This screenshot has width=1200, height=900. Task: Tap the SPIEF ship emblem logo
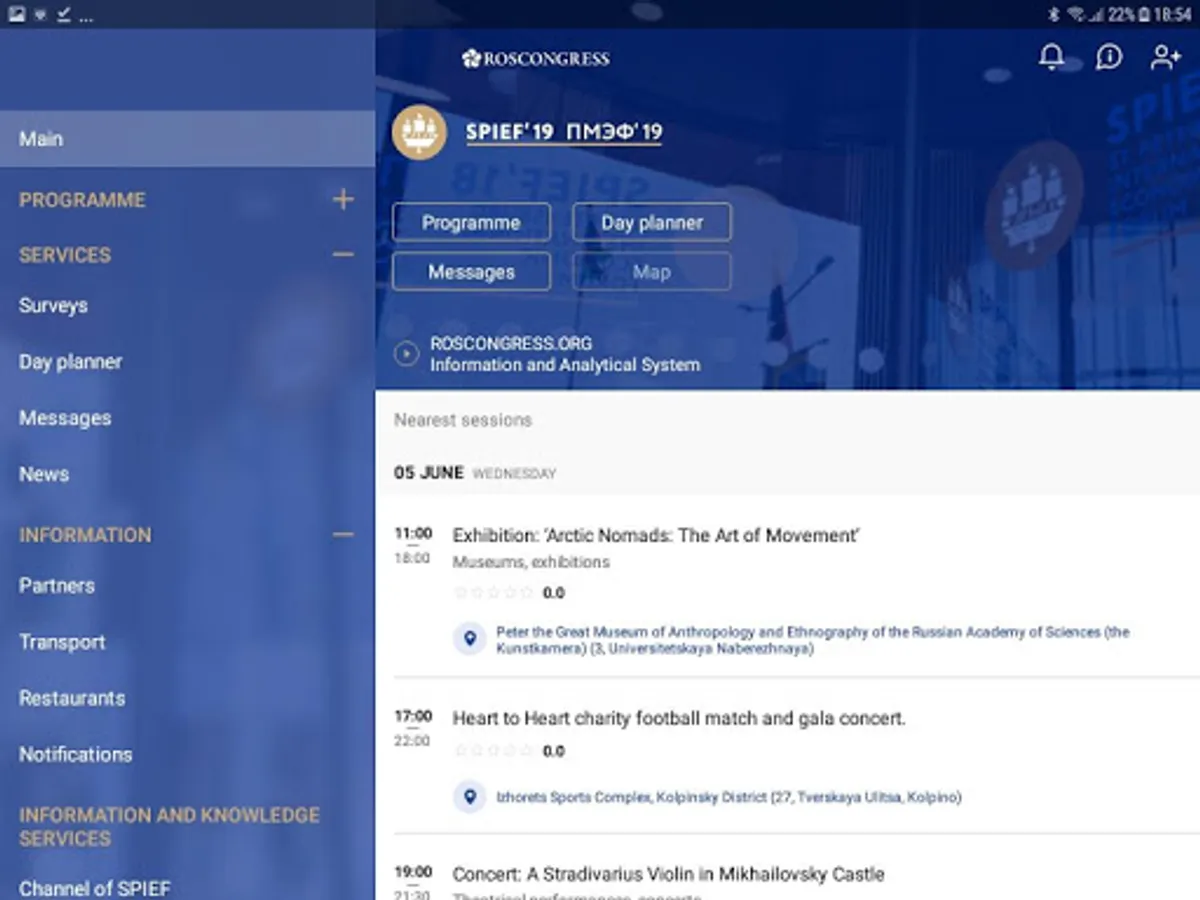(x=419, y=132)
